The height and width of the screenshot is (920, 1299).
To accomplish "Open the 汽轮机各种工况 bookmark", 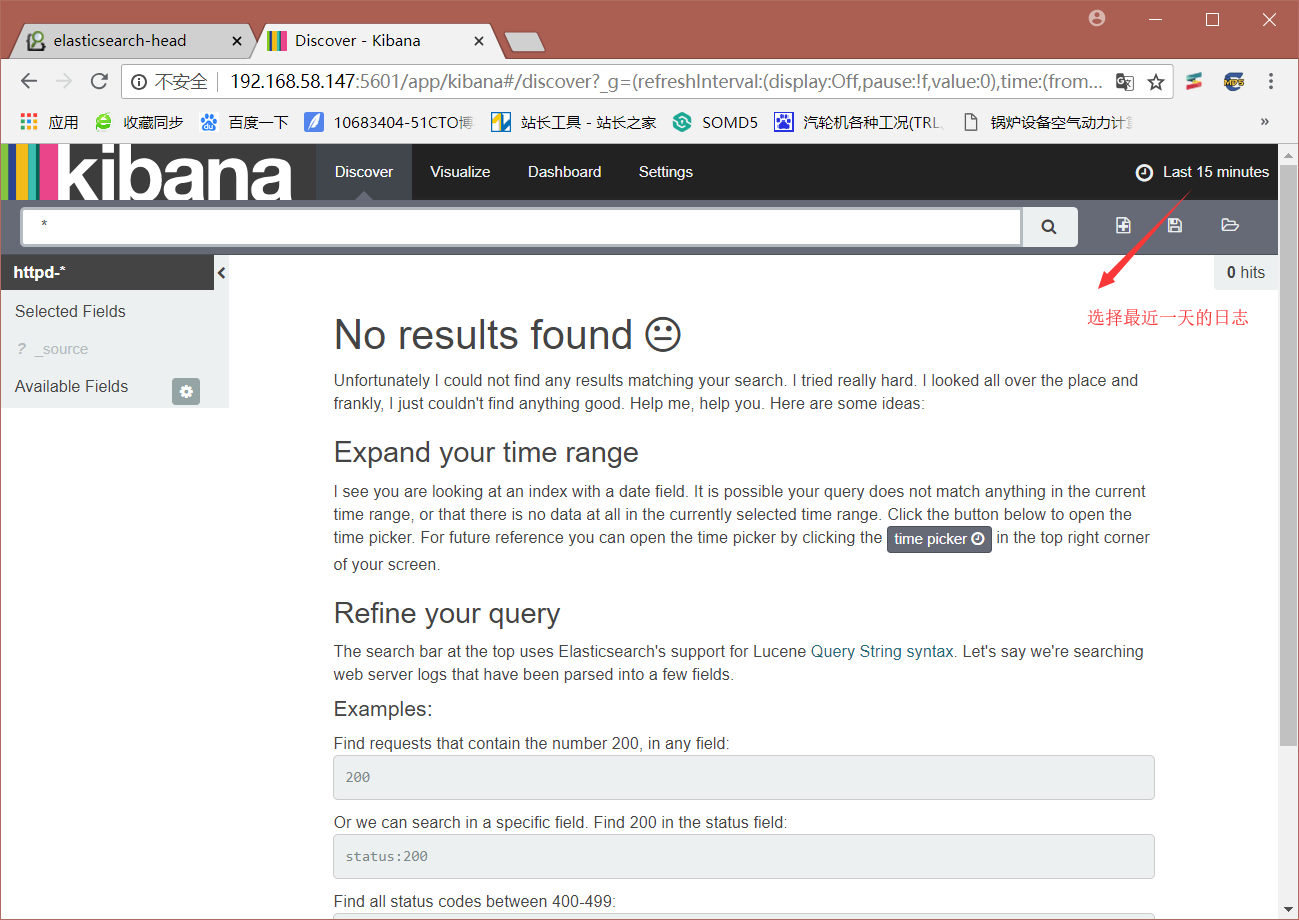I will pyautogui.click(x=859, y=122).
